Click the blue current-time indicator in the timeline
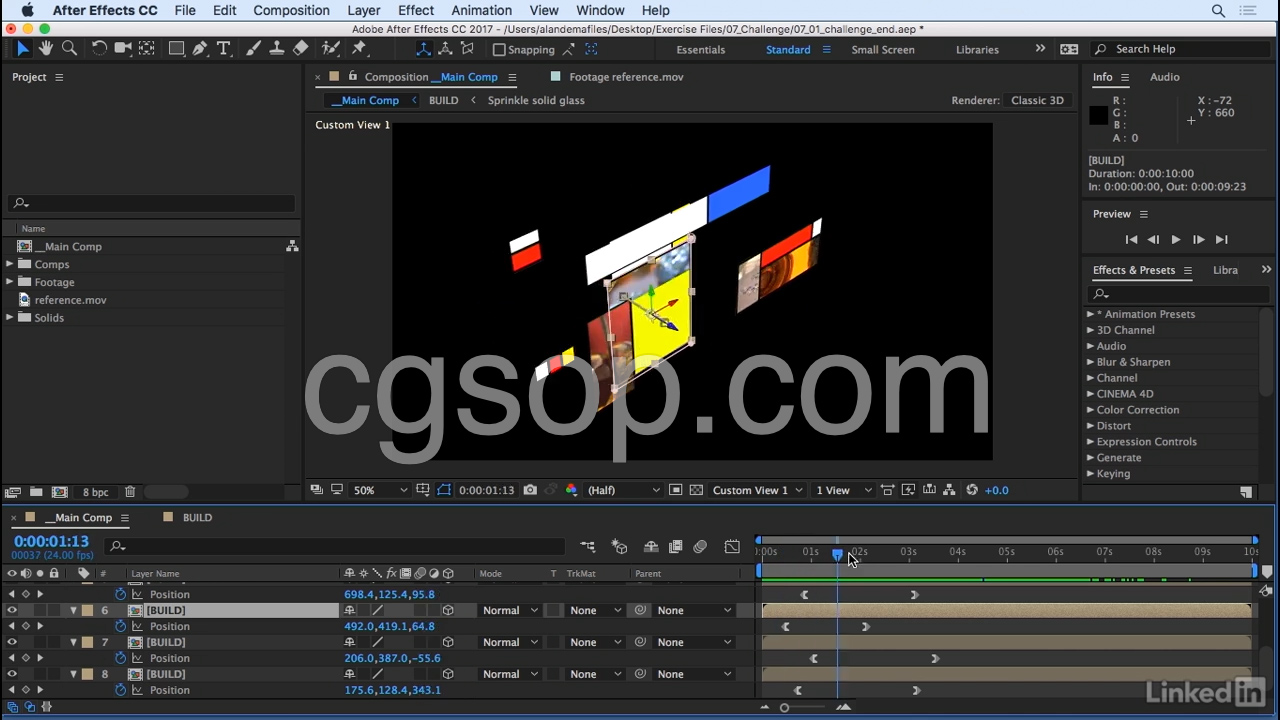1280x720 pixels. click(x=837, y=555)
